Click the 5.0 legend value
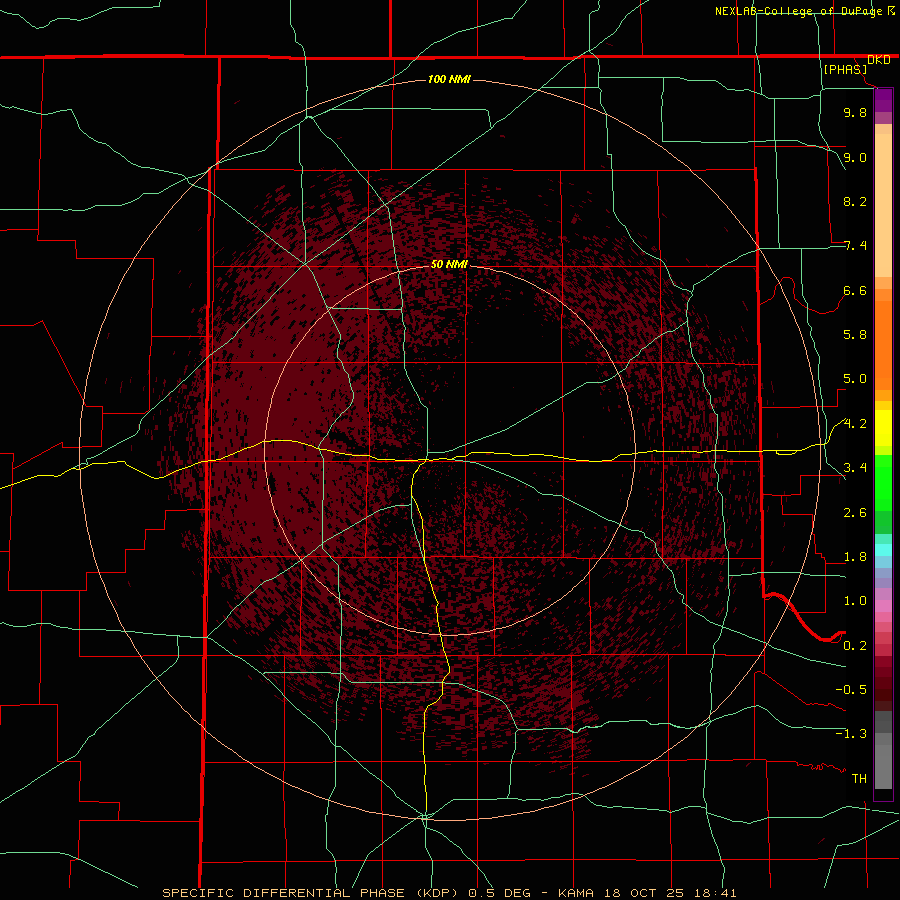Image resolution: width=900 pixels, height=900 pixels. (x=855, y=379)
